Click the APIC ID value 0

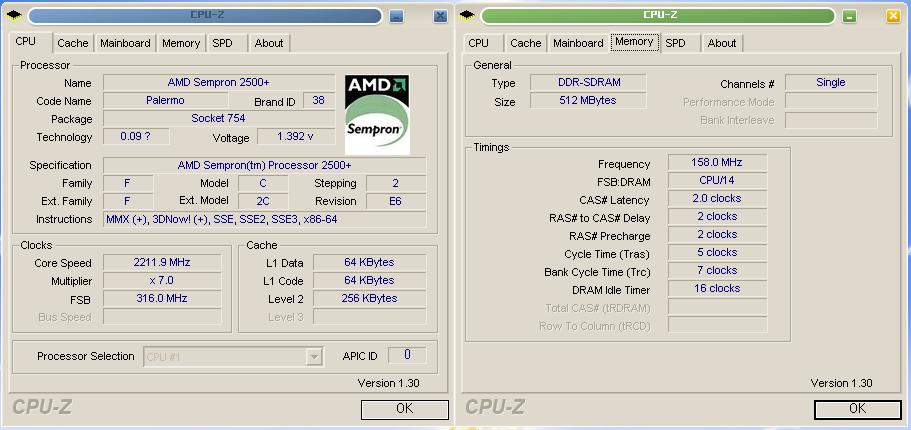pos(407,354)
